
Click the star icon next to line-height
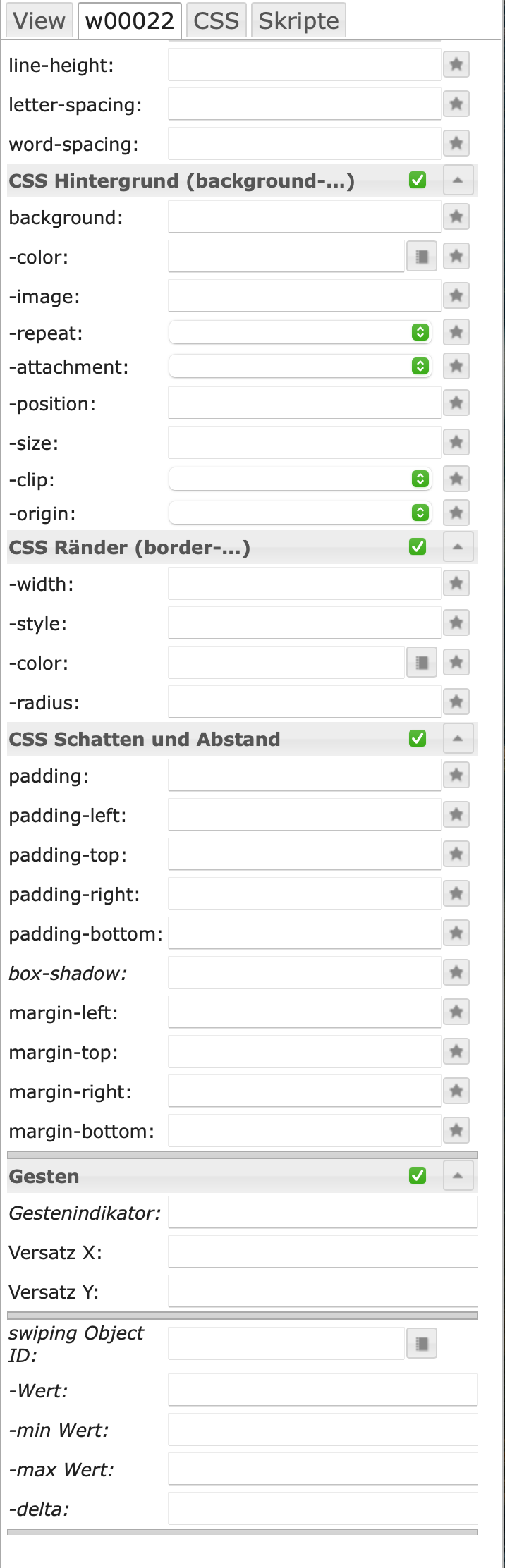pyautogui.click(x=456, y=65)
